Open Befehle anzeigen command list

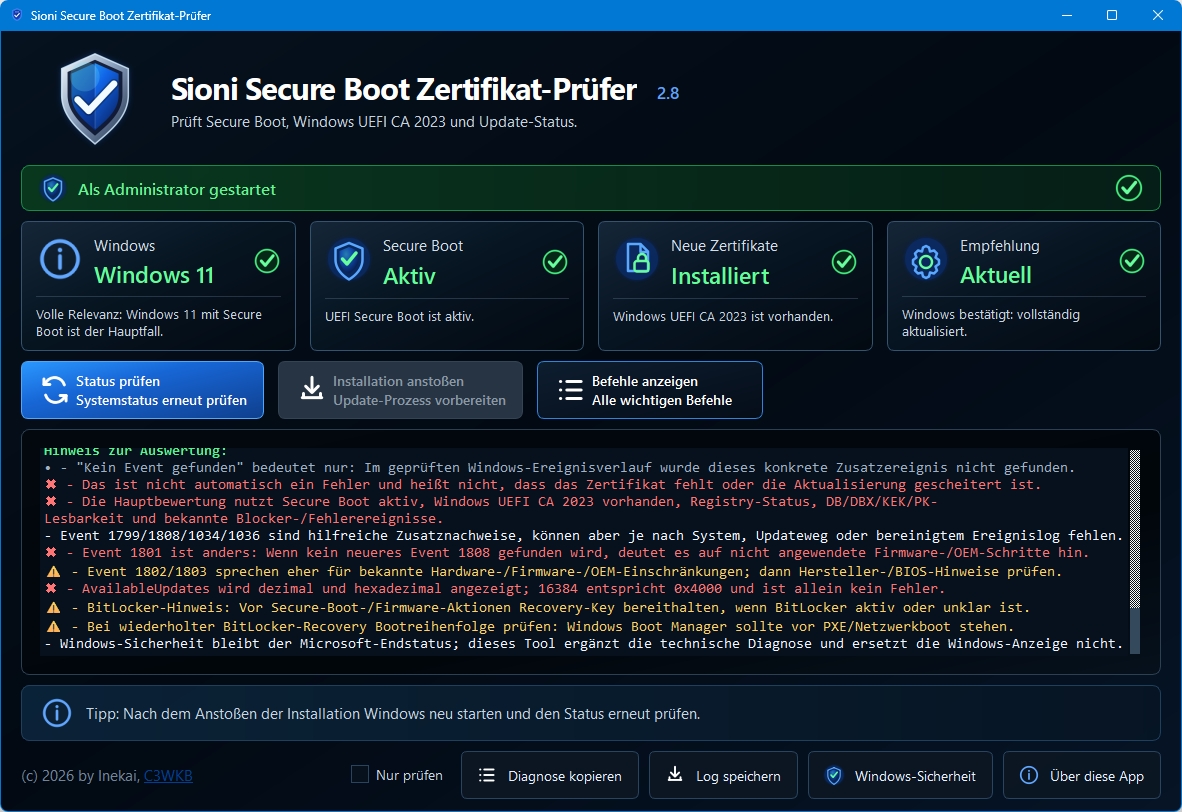coord(650,390)
